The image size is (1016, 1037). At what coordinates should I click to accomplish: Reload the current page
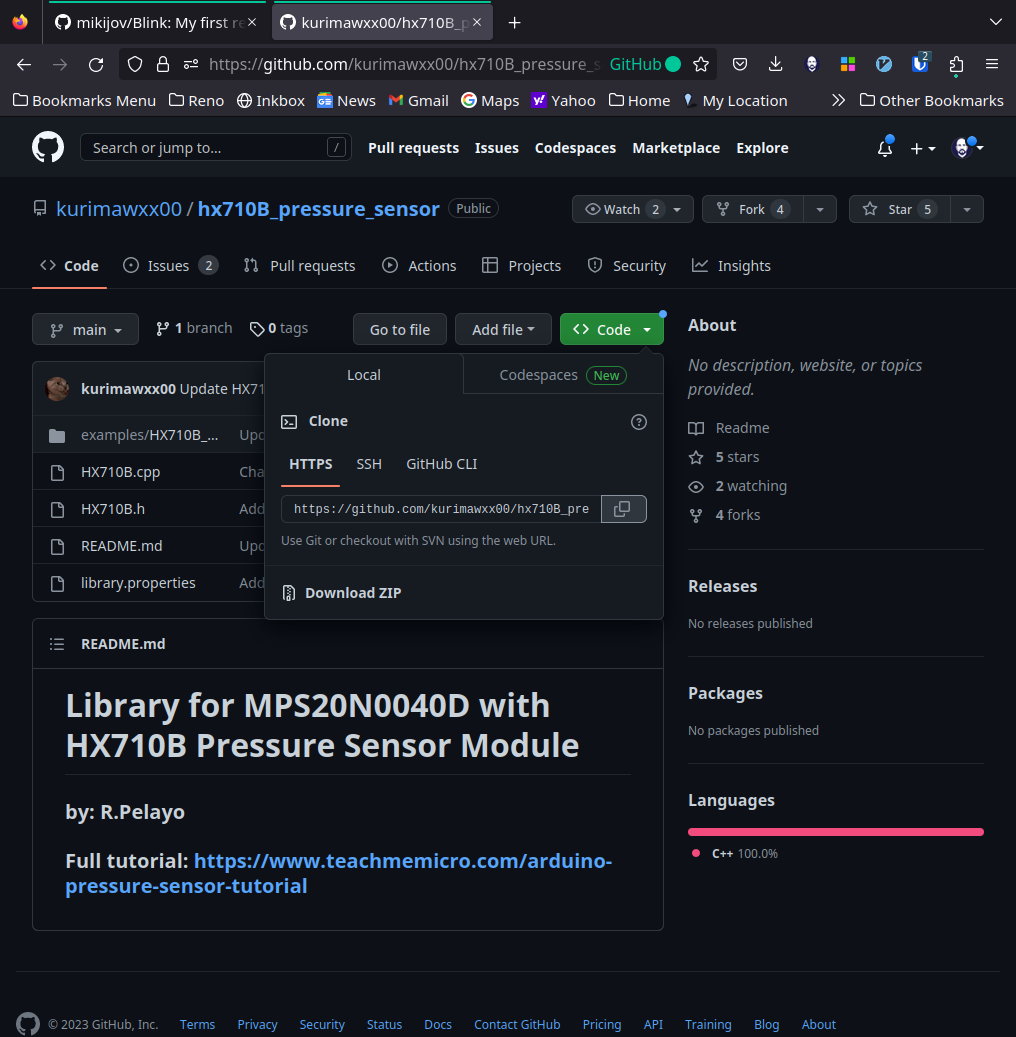click(x=96, y=64)
